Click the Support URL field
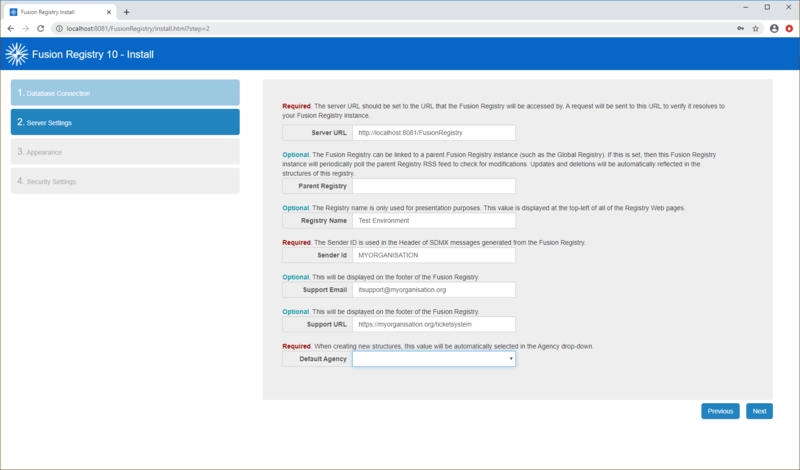This screenshot has height=470, width=800. click(434, 324)
